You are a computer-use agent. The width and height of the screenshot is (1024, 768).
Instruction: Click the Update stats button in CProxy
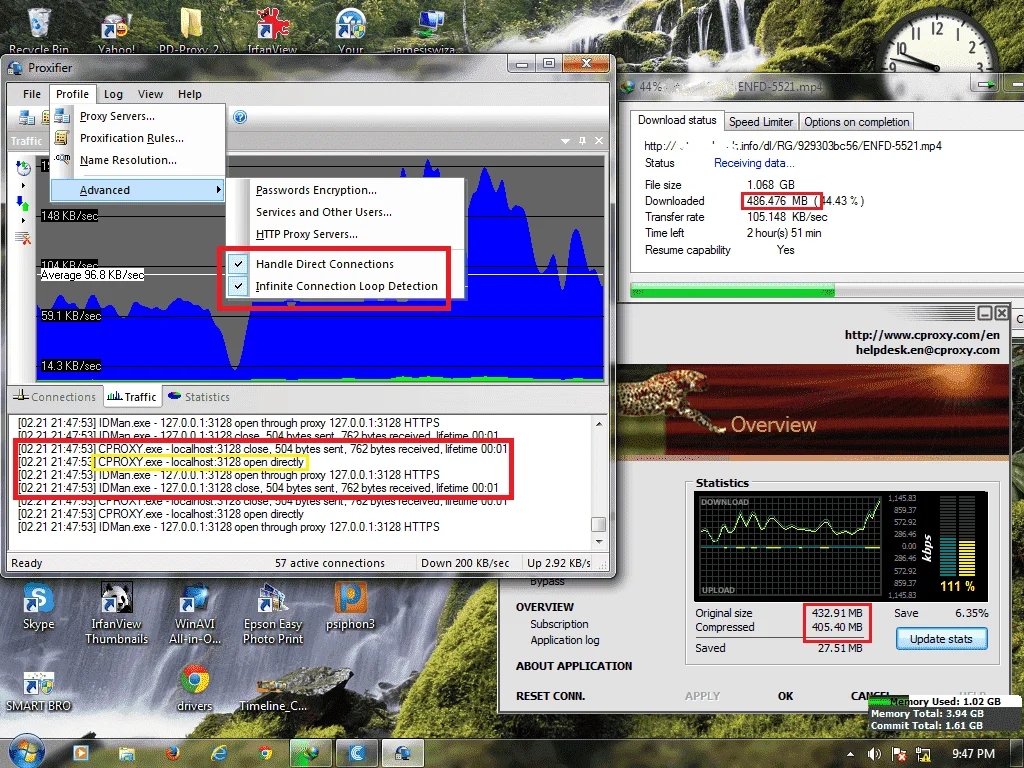pos(940,639)
